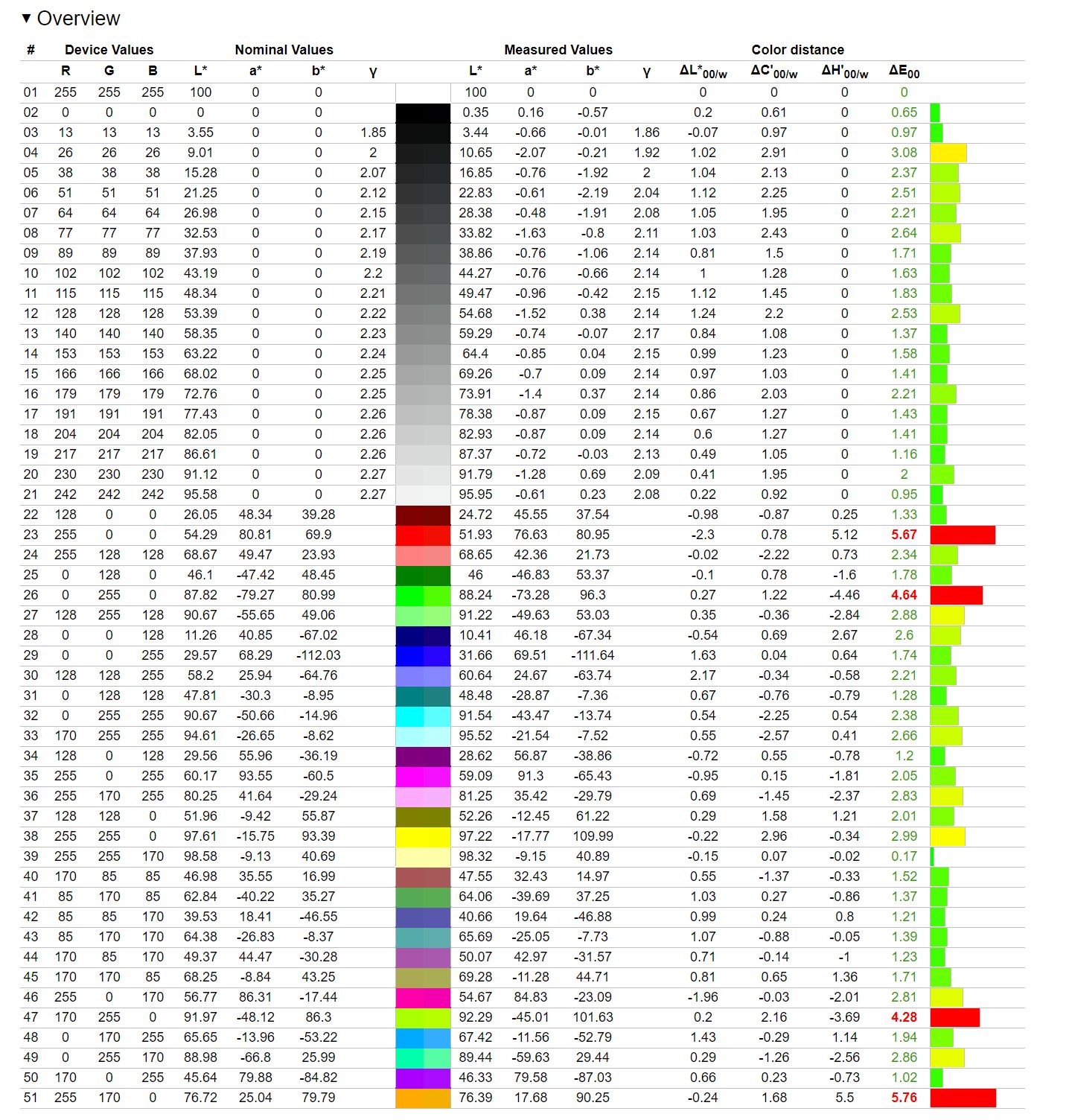Click the ΔE value 3.08

pos(904,153)
